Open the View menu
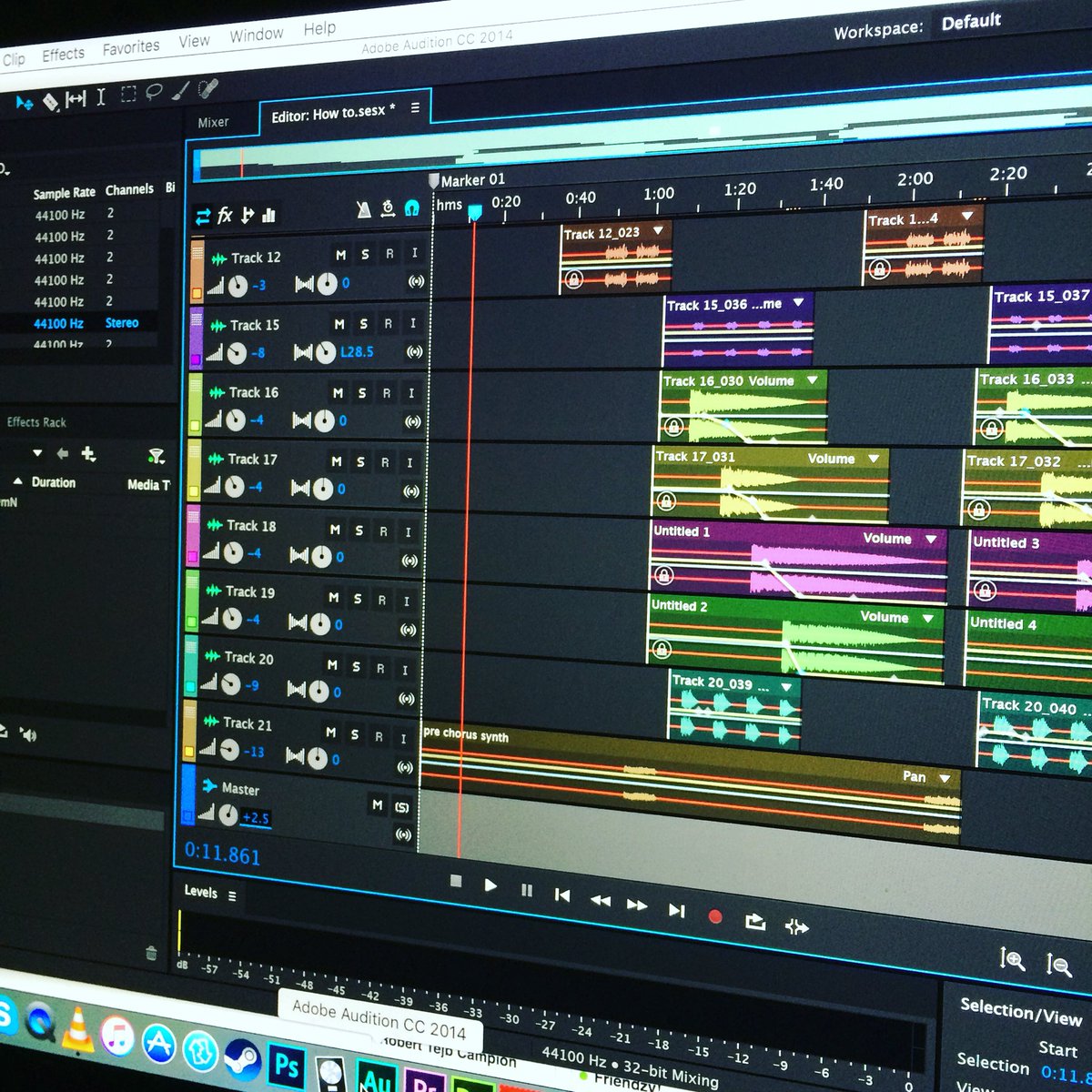Viewport: 1092px width, 1092px height. (x=194, y=41)
